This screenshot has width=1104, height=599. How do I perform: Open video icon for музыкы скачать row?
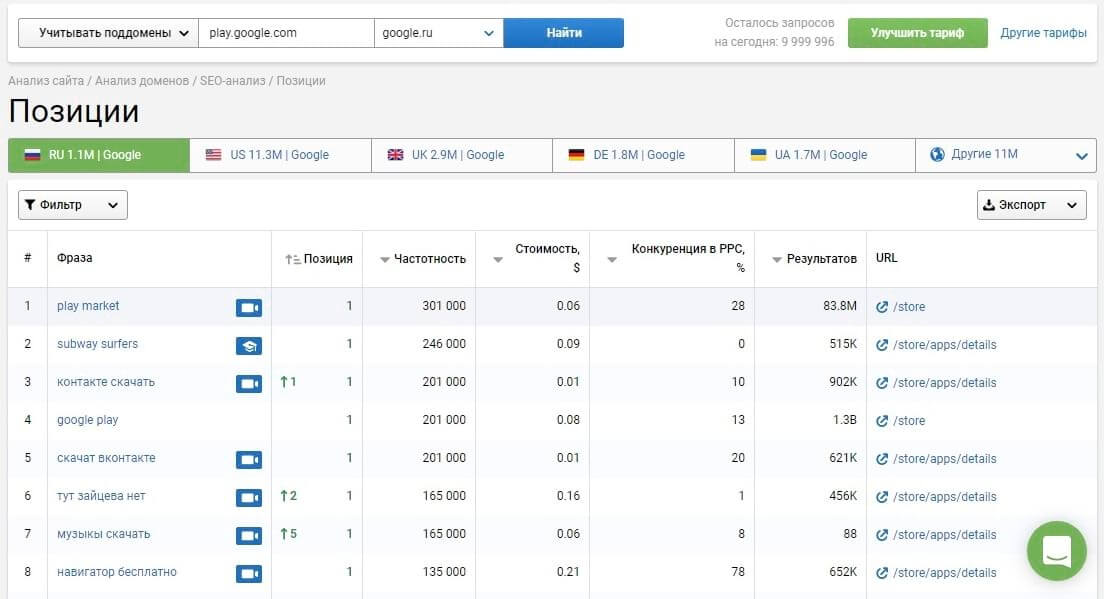coord(249,536)
